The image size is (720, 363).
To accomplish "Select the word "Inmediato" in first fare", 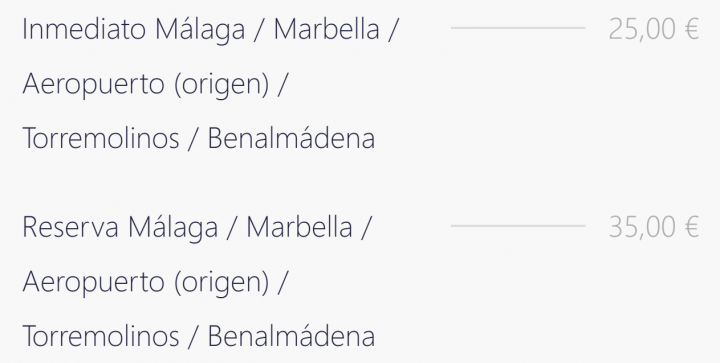I will [x=84, y=29].
